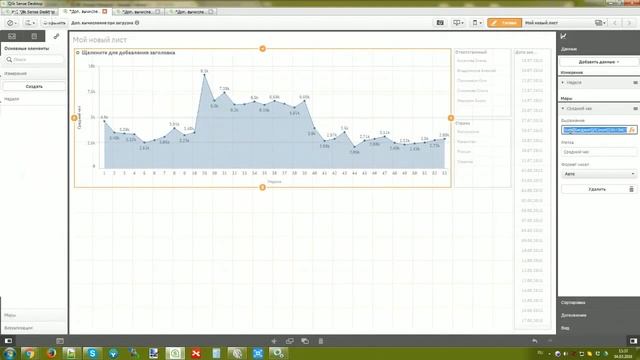The image size is (640, 360).
Task: Click the orange Done editing button
Action: pyautogui.click(x=504, y=23)
